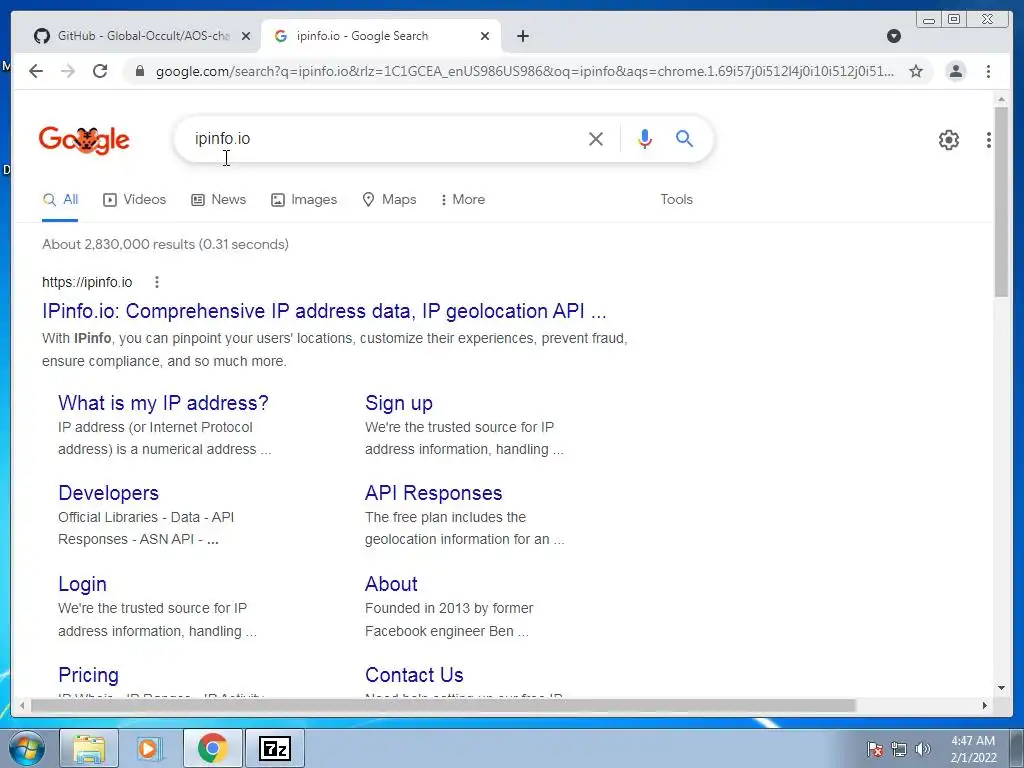
Task: Open the volume speaker tray icon
Action: [x=923, y=749]
